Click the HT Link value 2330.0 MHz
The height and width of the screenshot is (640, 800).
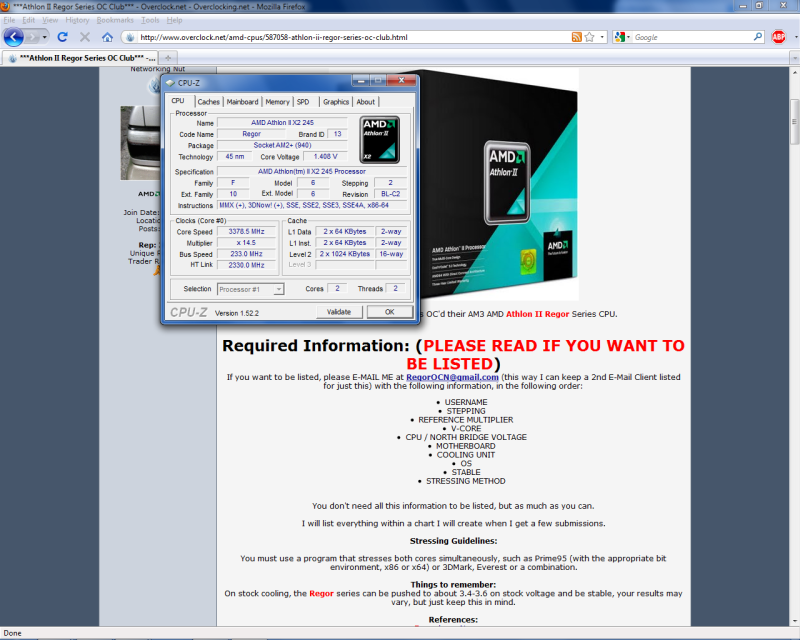(x=246, y=265)
